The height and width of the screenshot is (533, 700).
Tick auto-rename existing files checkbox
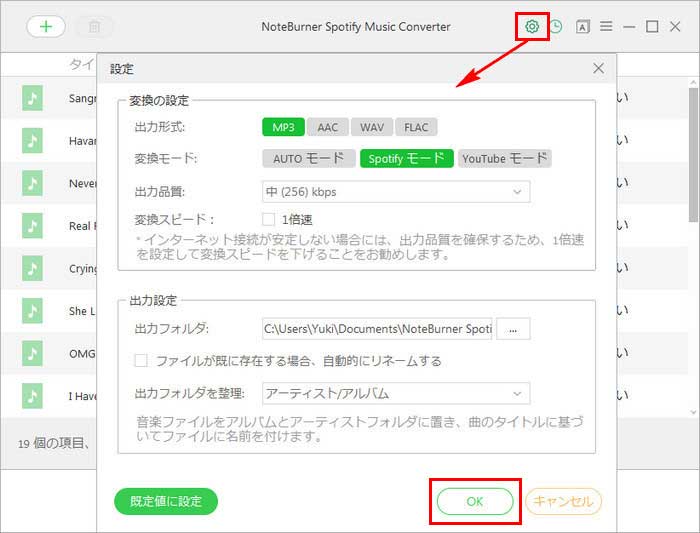(x=141, y=360)
